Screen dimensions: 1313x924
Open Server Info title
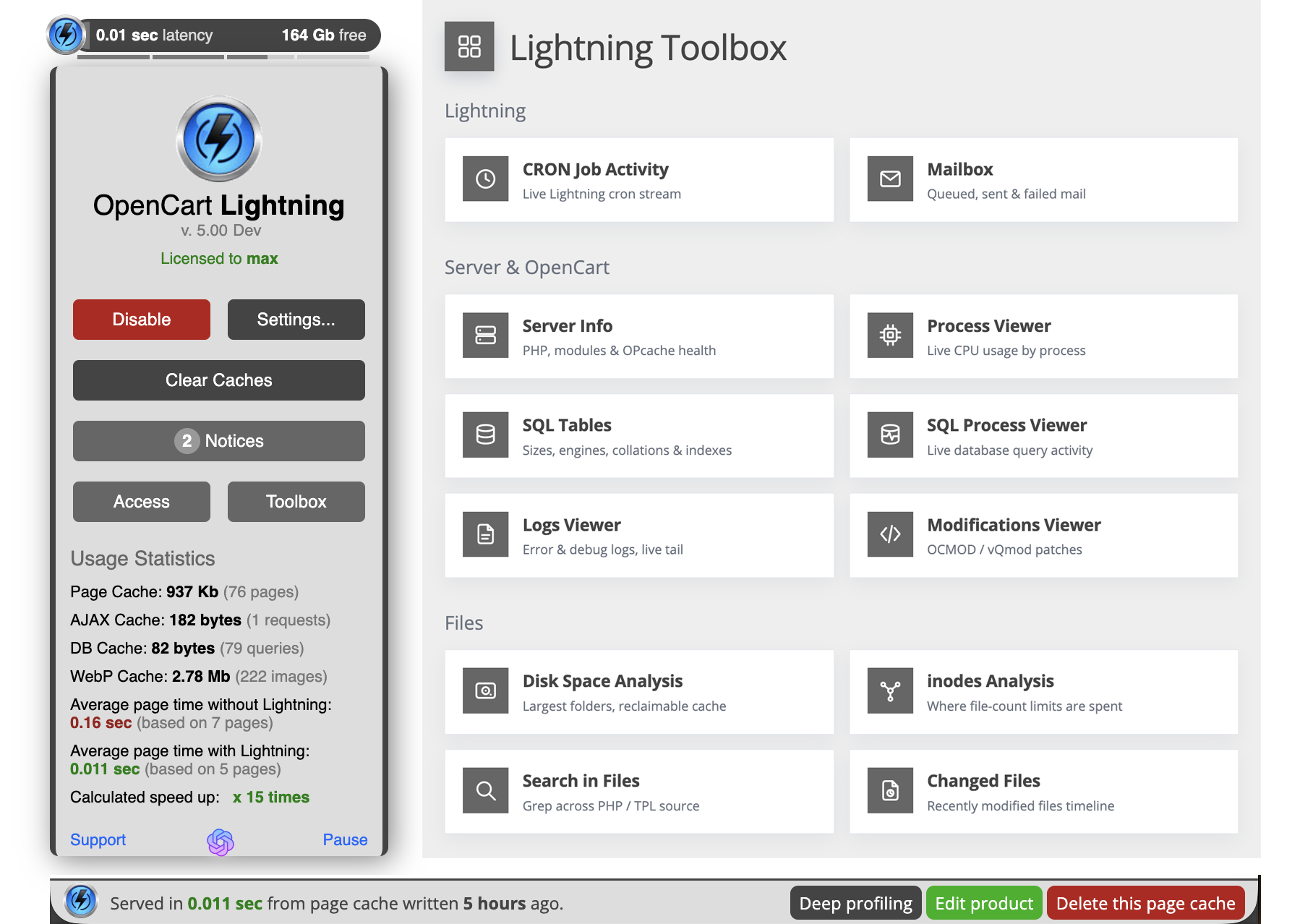tap(568, 326)
